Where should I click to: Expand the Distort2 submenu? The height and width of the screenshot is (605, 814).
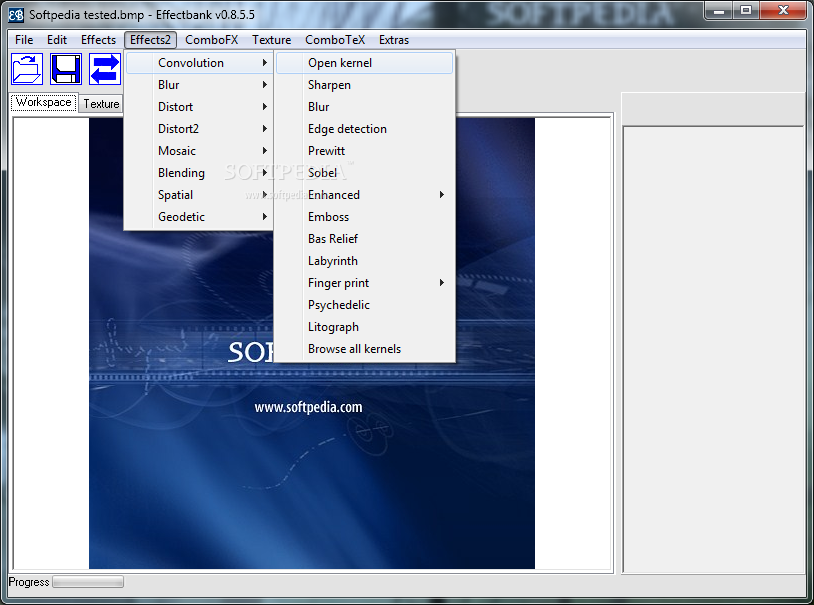tap(199, 129)
